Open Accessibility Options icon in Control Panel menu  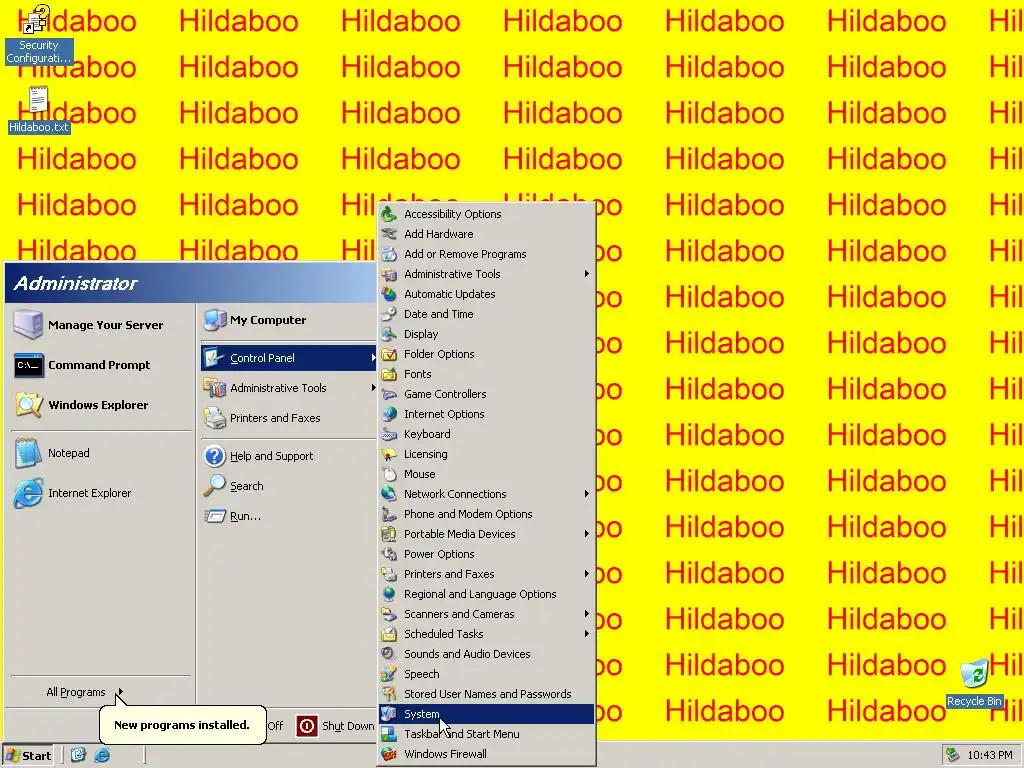[x=389, y=214]
